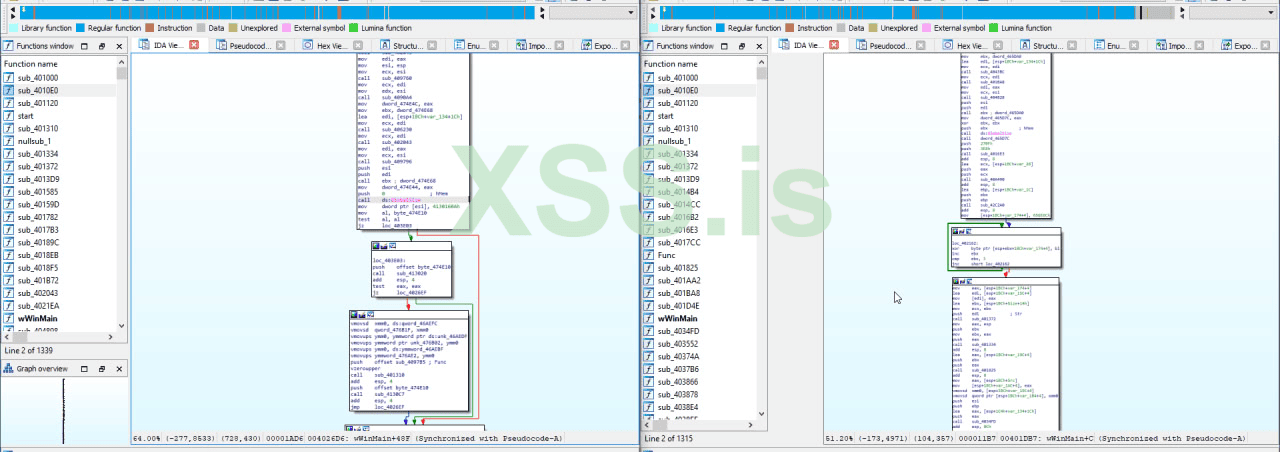Switch to left Pseudocode tab
This screenshot has width=1280, height=452.
[248, 46]
